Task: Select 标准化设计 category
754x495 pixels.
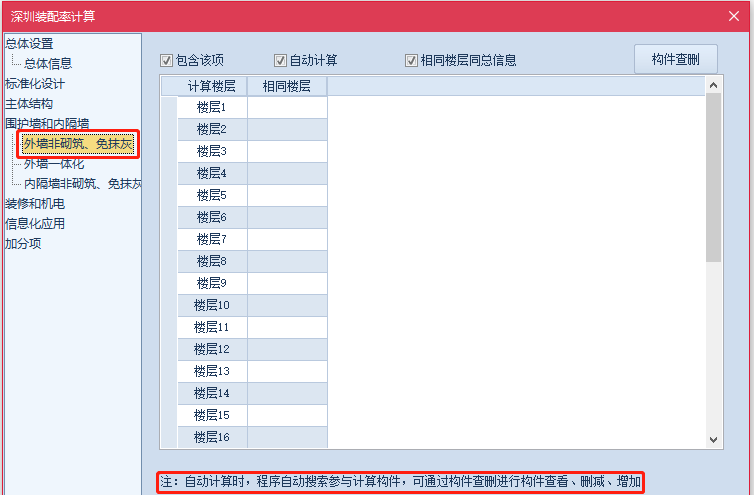Action: [35, 83]
